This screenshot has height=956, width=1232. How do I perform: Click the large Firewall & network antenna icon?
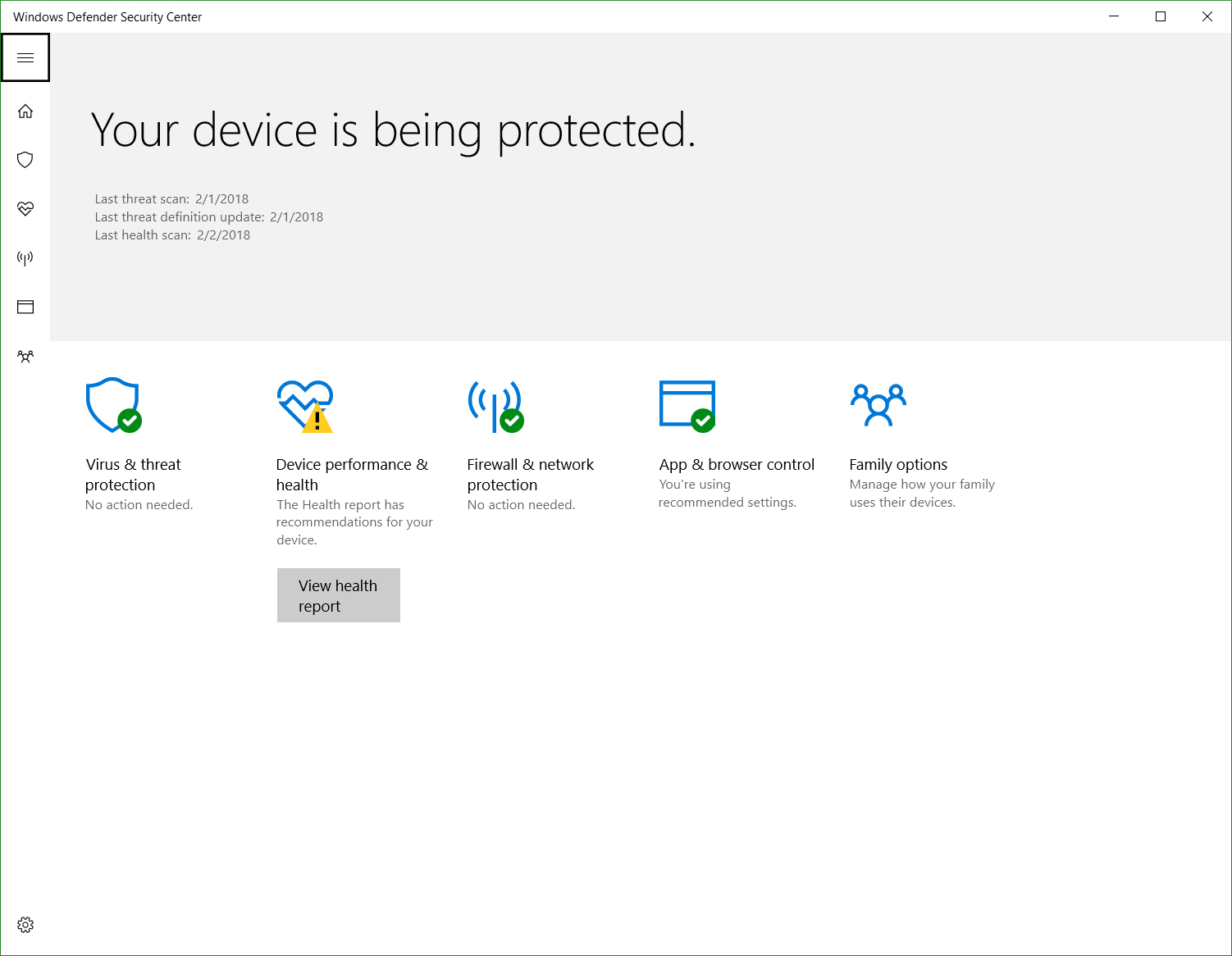coord(495,405)
